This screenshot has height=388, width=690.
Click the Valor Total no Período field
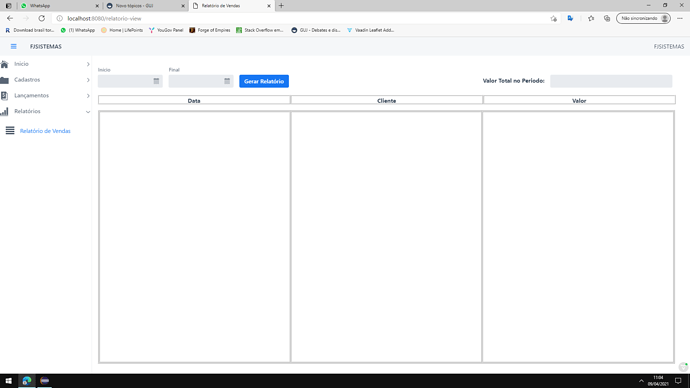click(611, 81)
